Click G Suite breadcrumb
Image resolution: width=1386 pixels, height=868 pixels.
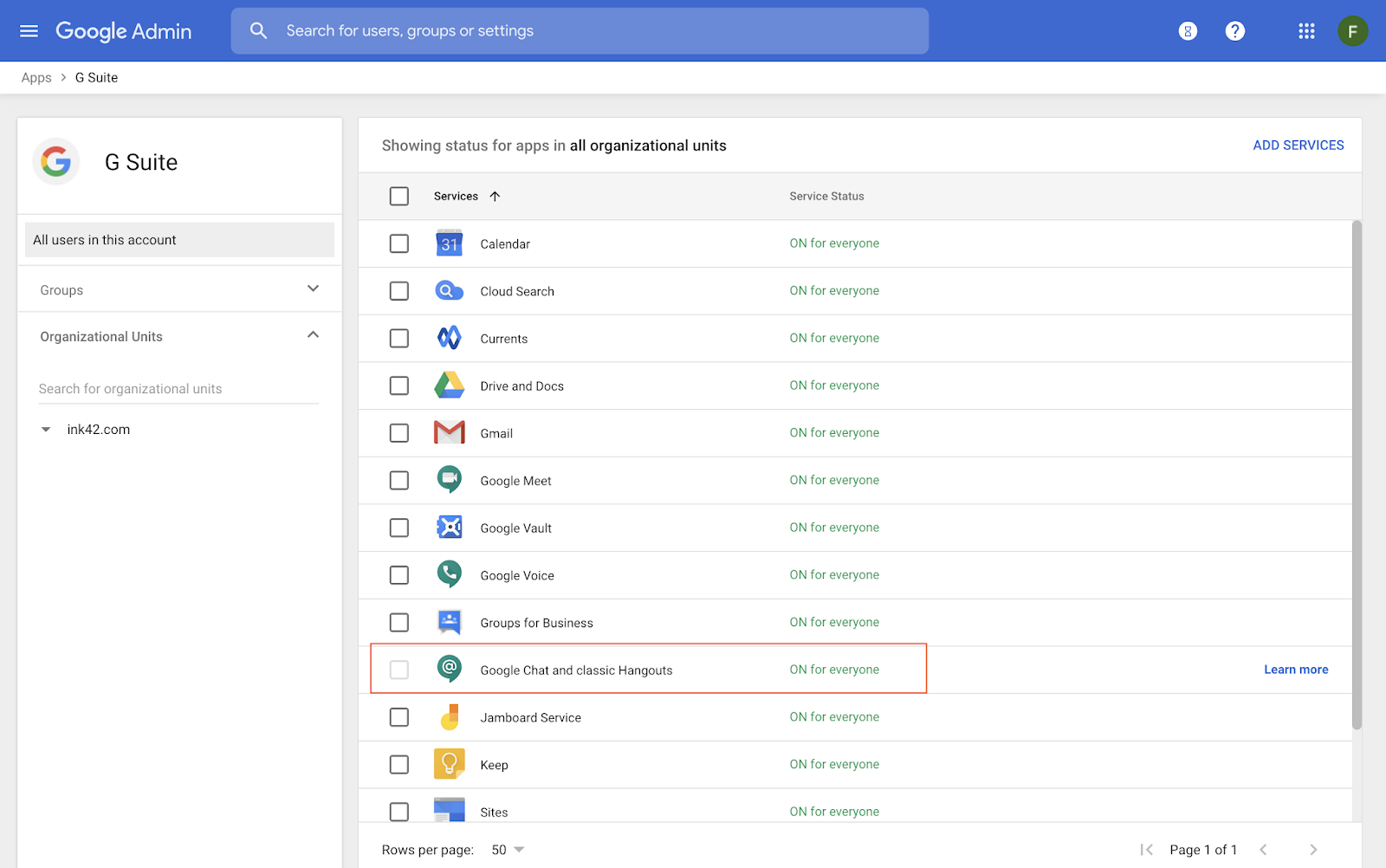click(96, 78)
